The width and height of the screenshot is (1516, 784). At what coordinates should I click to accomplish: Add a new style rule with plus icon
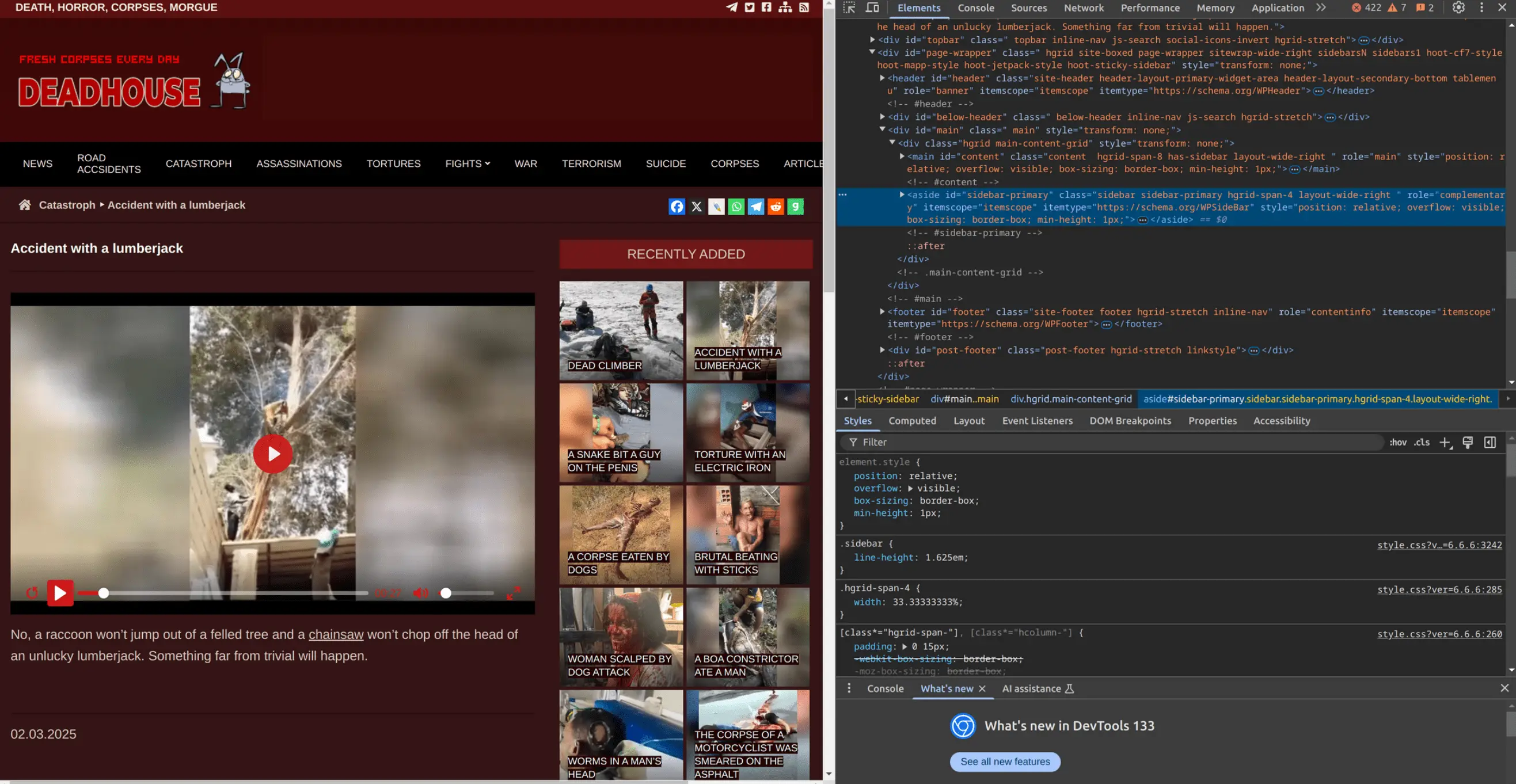point(1445,442)
